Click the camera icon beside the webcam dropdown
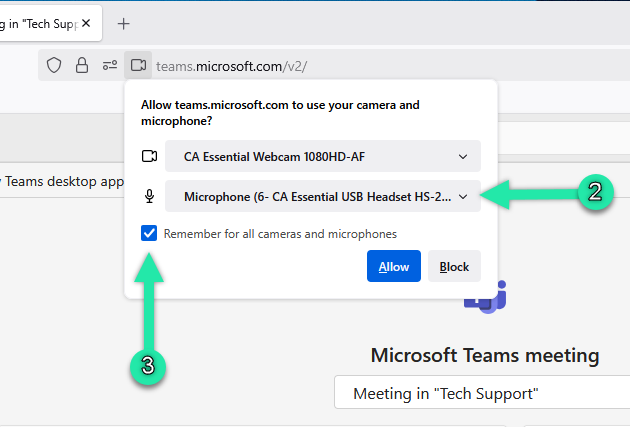The height and width of the screenshot is (427, 630). (x=149, y=156)
